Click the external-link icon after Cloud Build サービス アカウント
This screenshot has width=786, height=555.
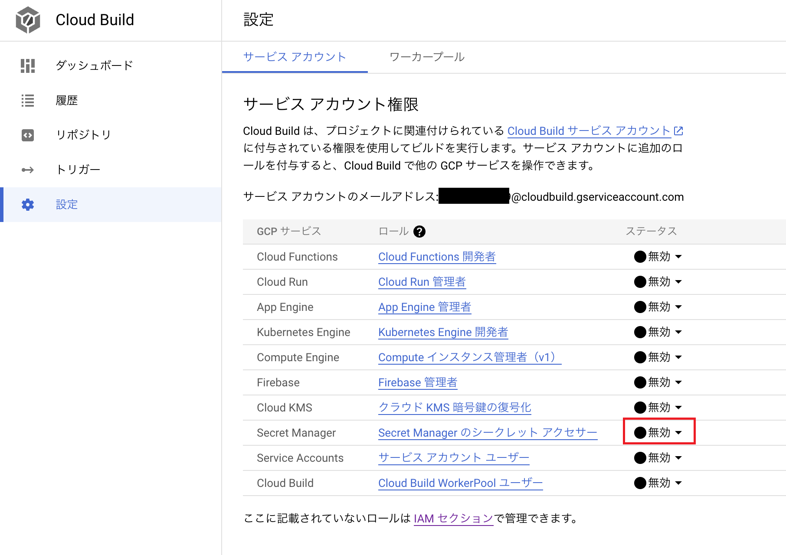click(678, 131)
